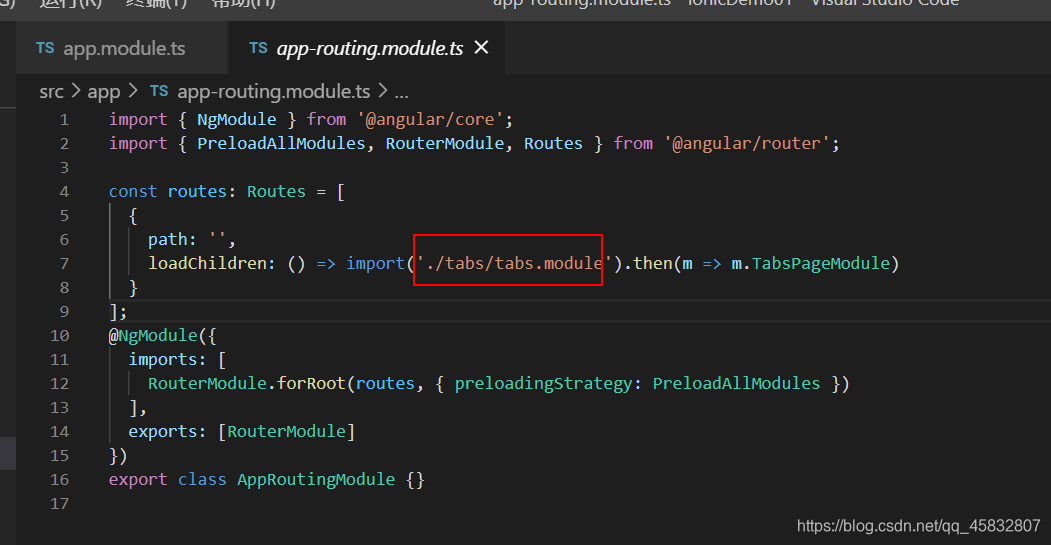
Task: Click the forRoot method on line 12
Action: [311, 383]
